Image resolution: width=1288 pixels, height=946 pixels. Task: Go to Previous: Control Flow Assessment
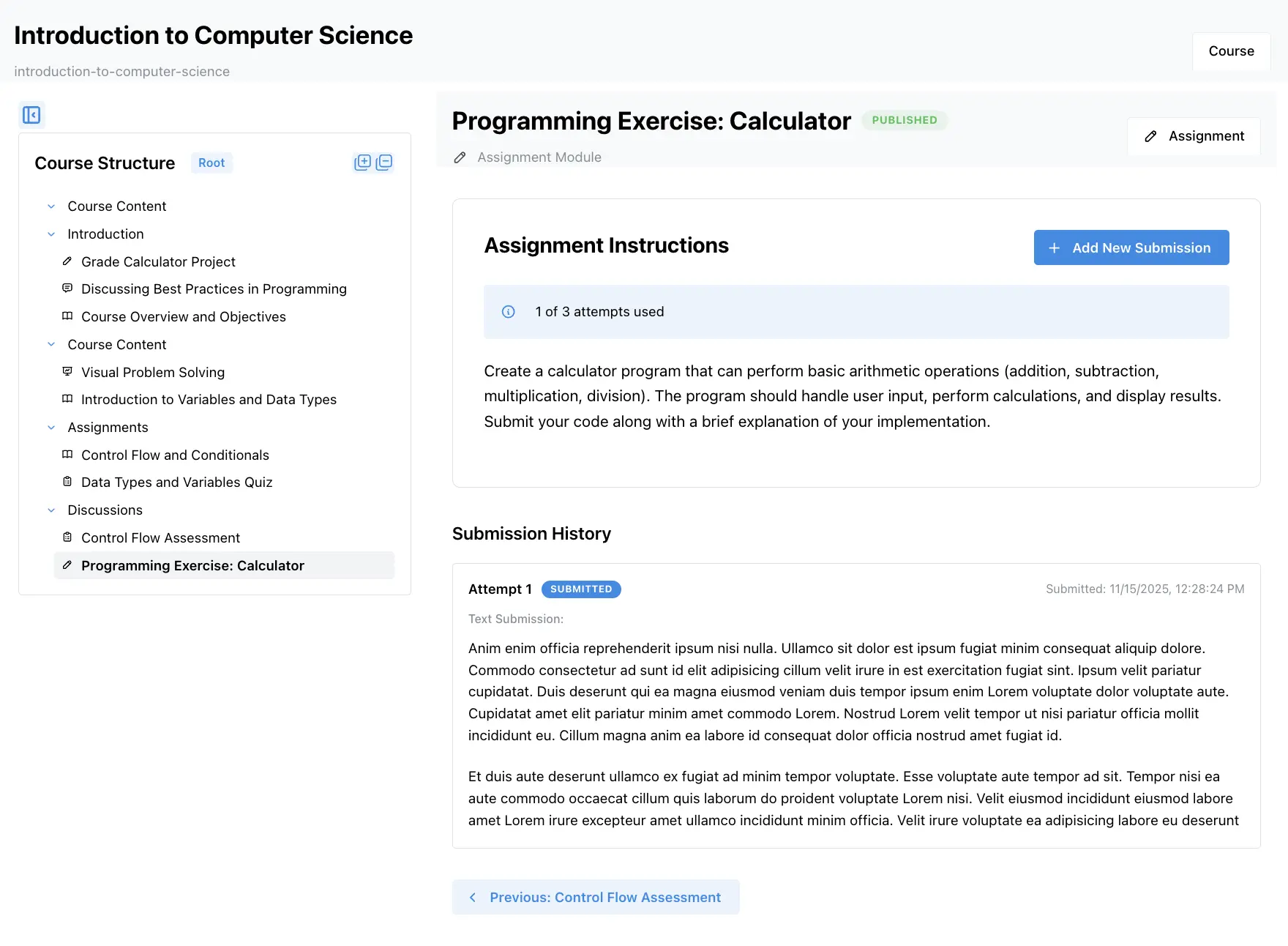(596, 897)
